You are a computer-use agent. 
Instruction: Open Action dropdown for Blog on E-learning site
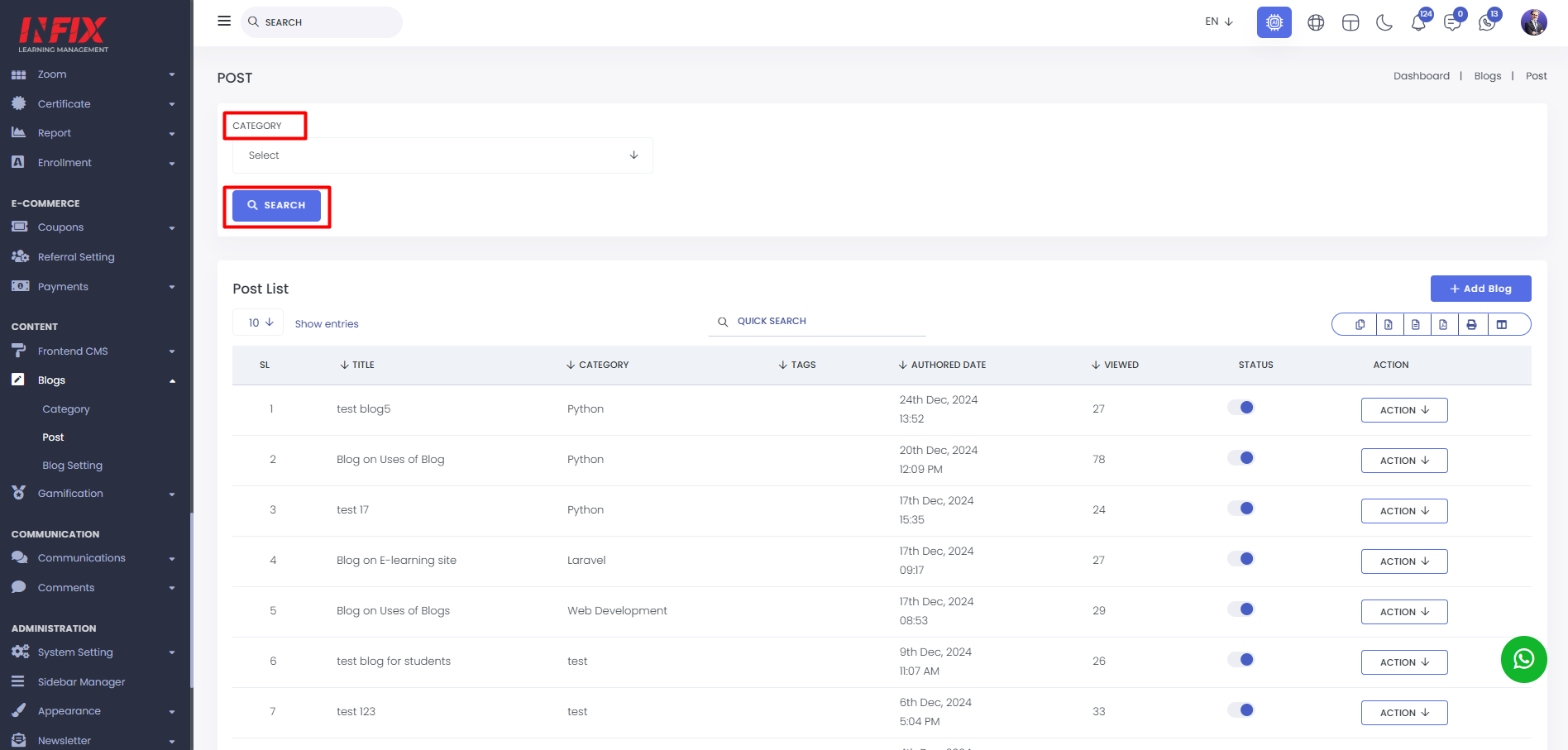1404,561
